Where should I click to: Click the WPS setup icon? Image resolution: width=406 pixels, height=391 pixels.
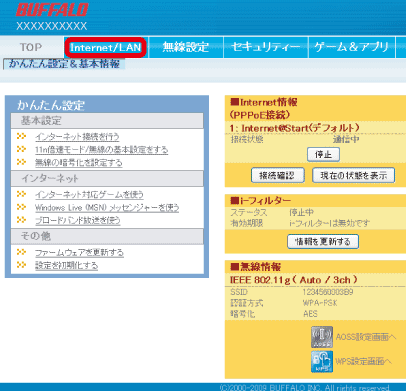coord(322,361)
